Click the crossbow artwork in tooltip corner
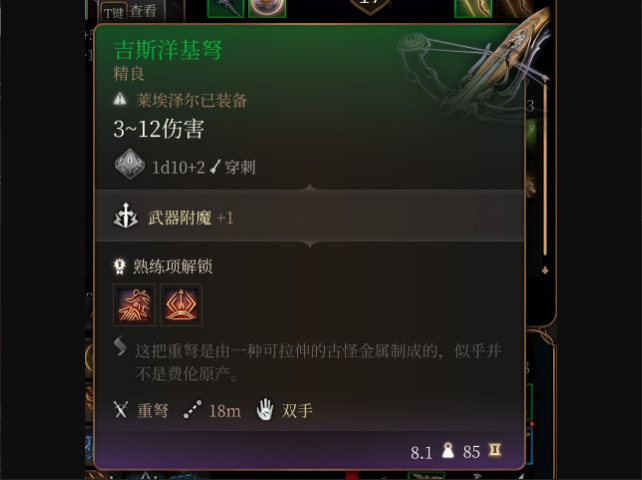The width and height of the screenshot is (642, 480). [x=475, y=70]
